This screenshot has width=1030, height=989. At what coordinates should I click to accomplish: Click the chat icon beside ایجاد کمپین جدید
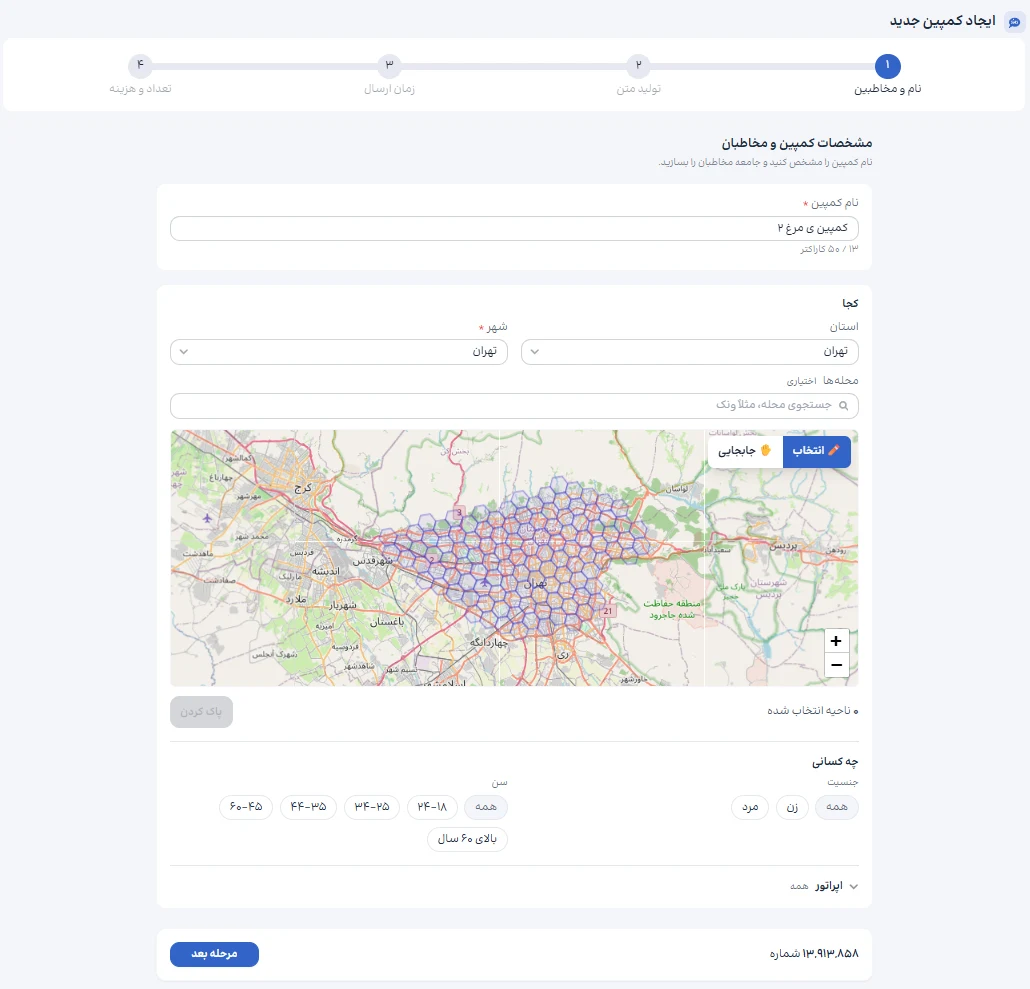coord(1014,22)
